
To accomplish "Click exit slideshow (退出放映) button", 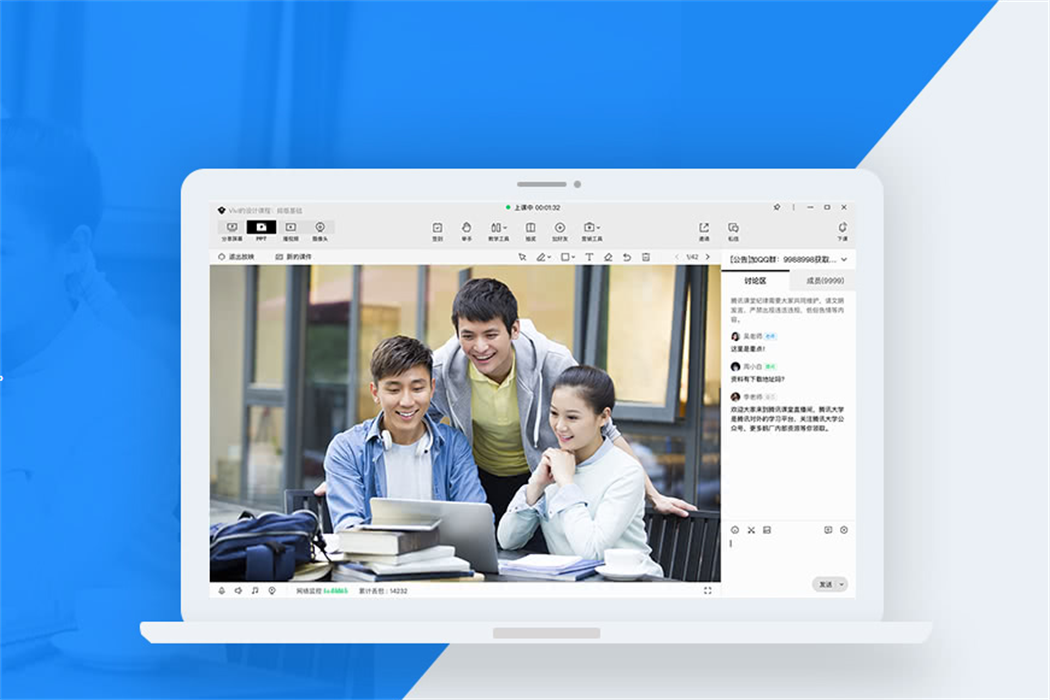I will [x=236, y=257].
